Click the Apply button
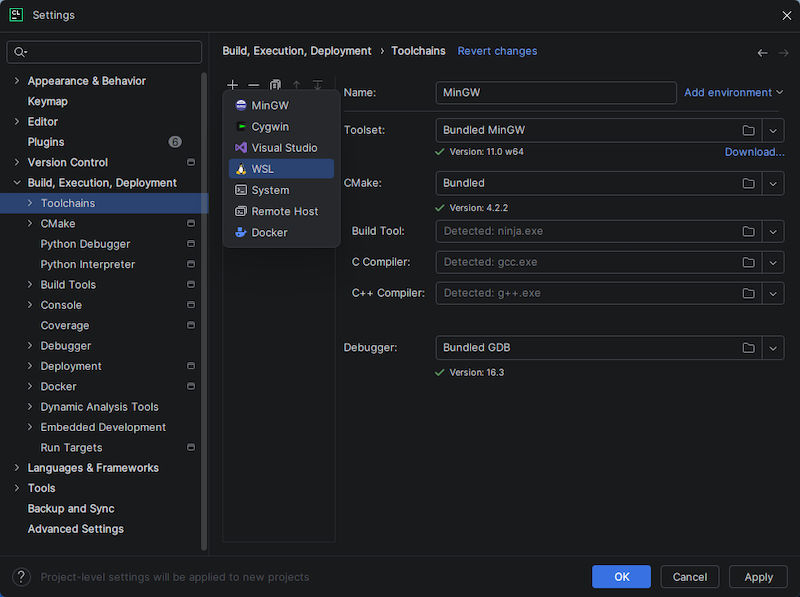The width and height of the screenshot is (800, 597). click(758, 577)
